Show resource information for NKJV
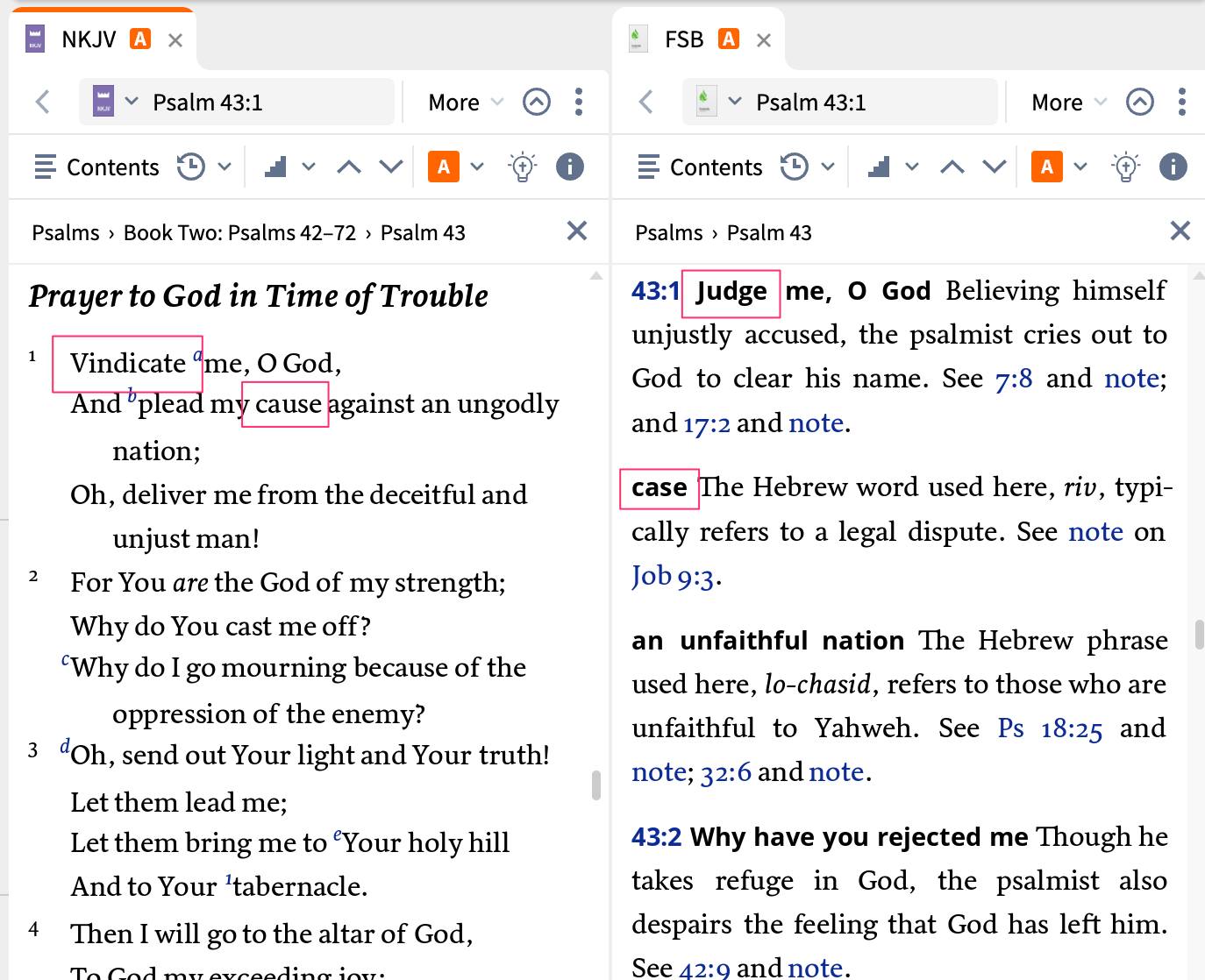The image size is (1205, 980). [570, 167]
